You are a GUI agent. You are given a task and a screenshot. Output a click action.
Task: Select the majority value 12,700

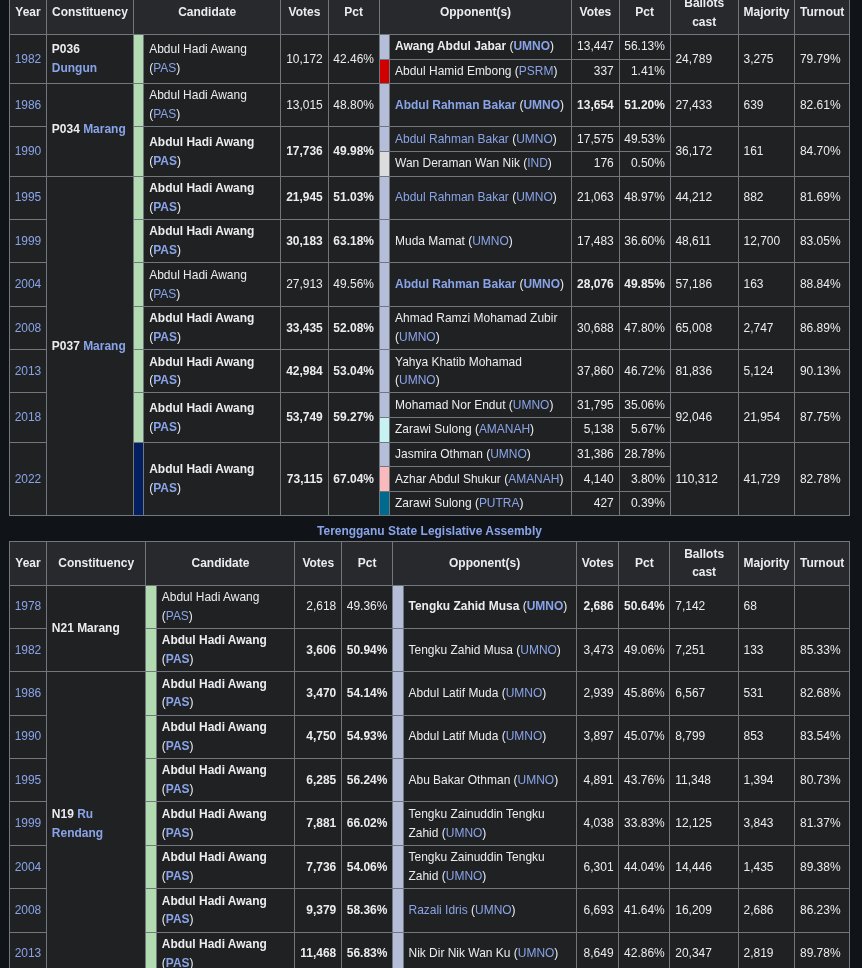pos(761,241)
